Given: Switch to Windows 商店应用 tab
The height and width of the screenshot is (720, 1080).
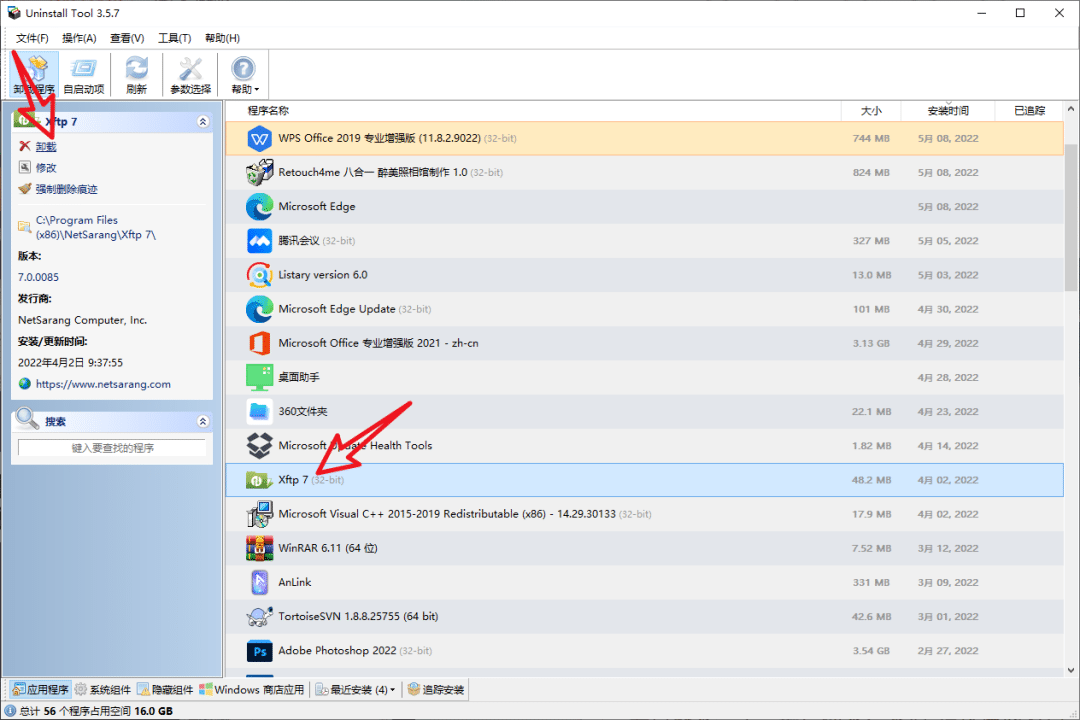Looking at the screenshot, I should coord(251,690).
